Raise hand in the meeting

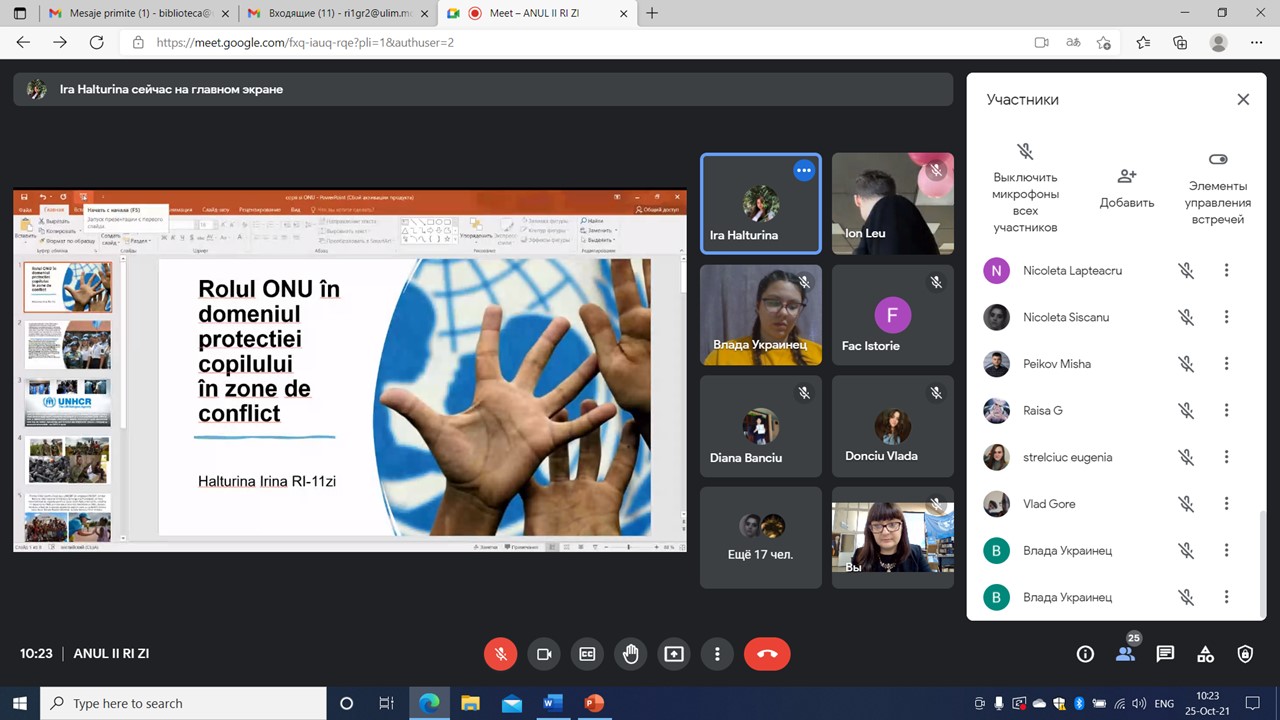[631, 654]
